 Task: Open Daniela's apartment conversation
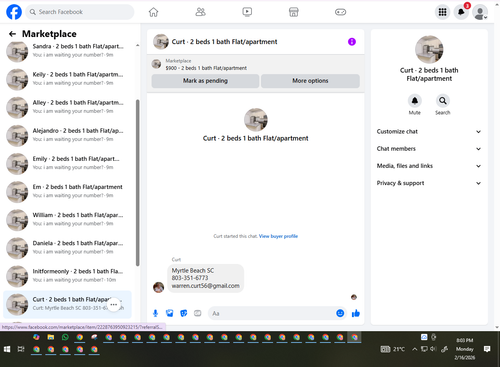68,248
